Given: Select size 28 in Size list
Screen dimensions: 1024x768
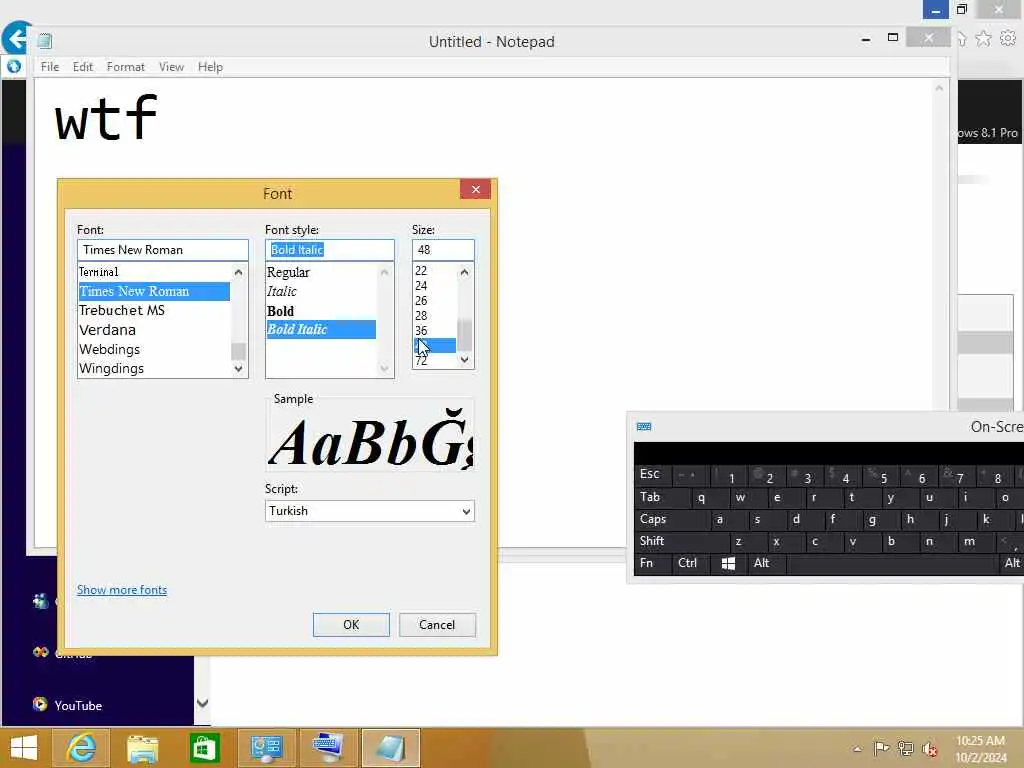Looking at the screenshot, I should point(435,315).
